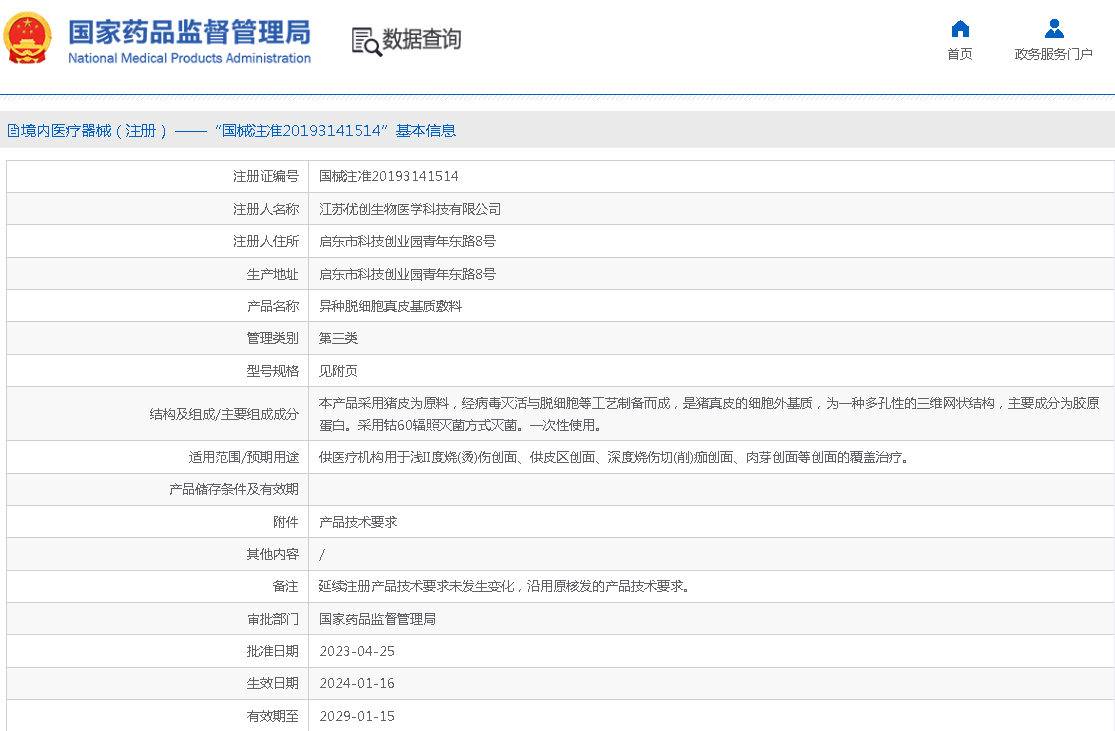Click 注册人住所 address 启东市科技创业园青年东路8号
Screen dimensions: 1115x731
(407, 242)
